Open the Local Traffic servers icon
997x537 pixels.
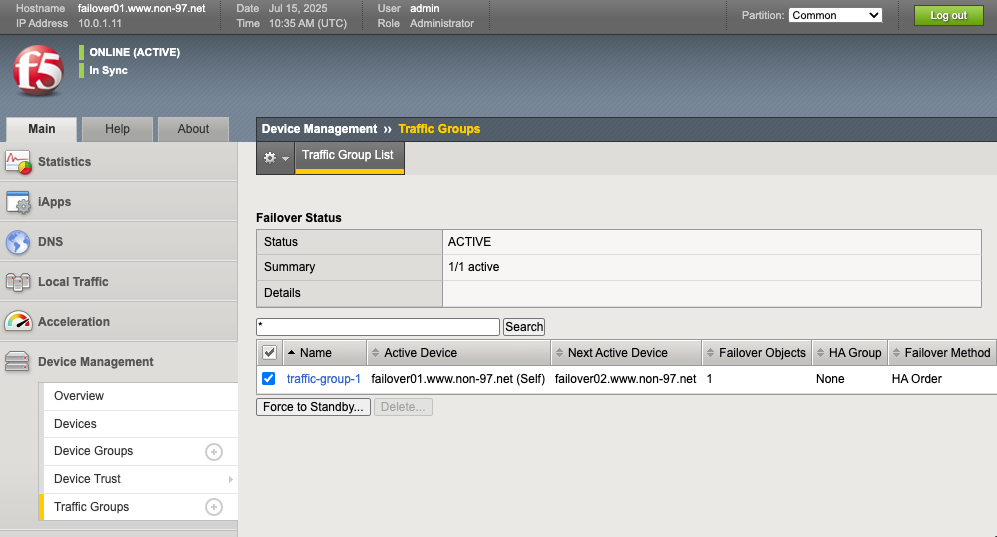[x=18, y=282]
